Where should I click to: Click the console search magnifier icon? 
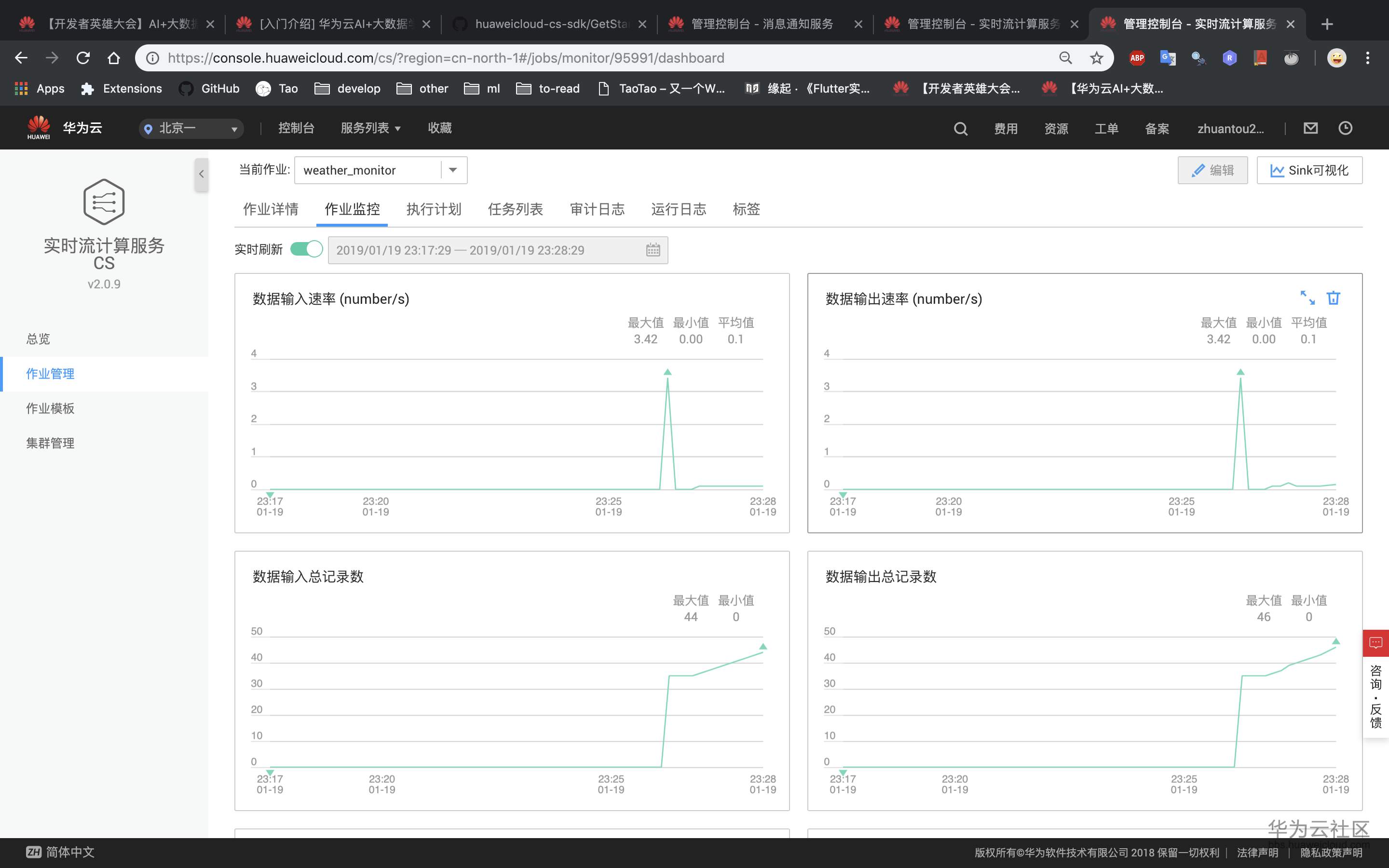point(960,129)
